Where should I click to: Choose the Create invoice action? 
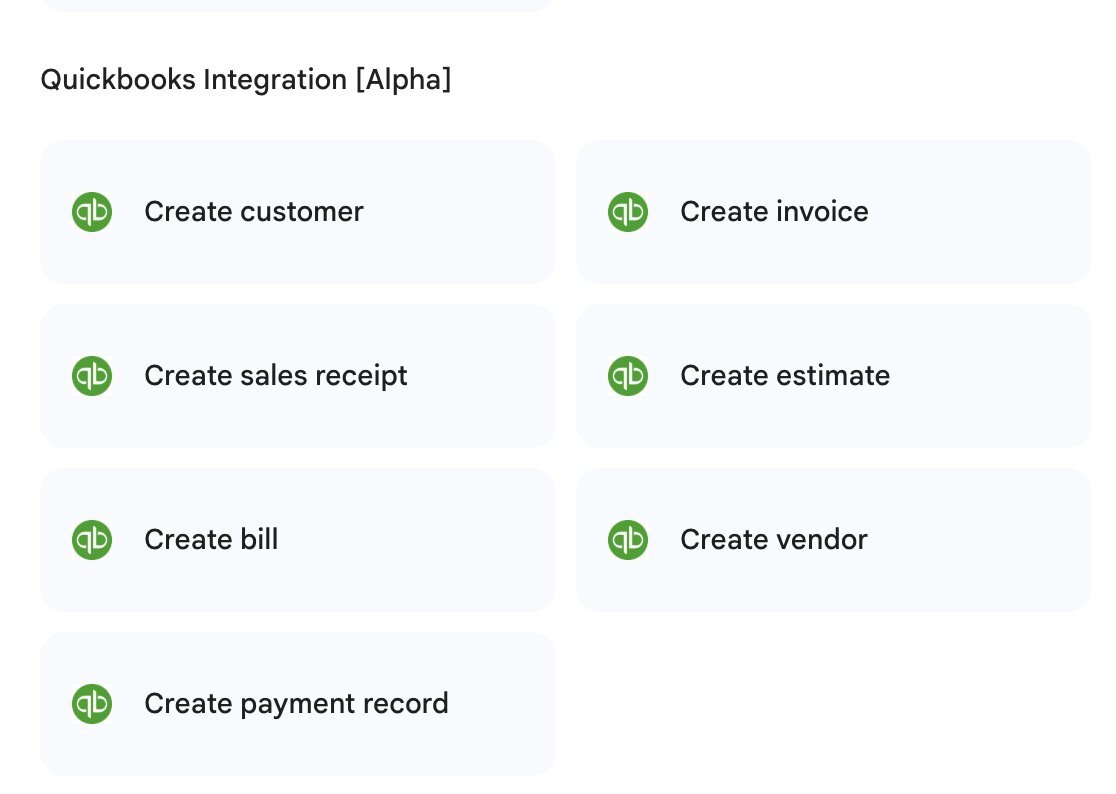tap(774, 212)
